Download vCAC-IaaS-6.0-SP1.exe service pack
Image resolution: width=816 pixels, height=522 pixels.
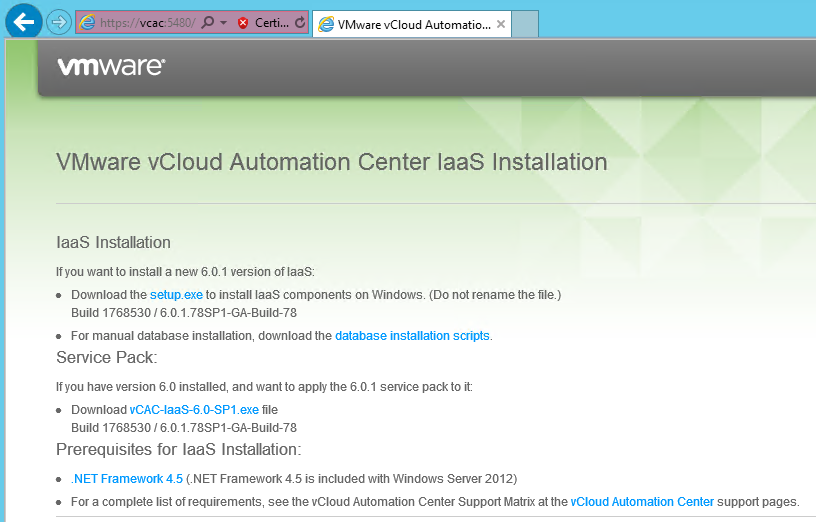coord(194,410)
